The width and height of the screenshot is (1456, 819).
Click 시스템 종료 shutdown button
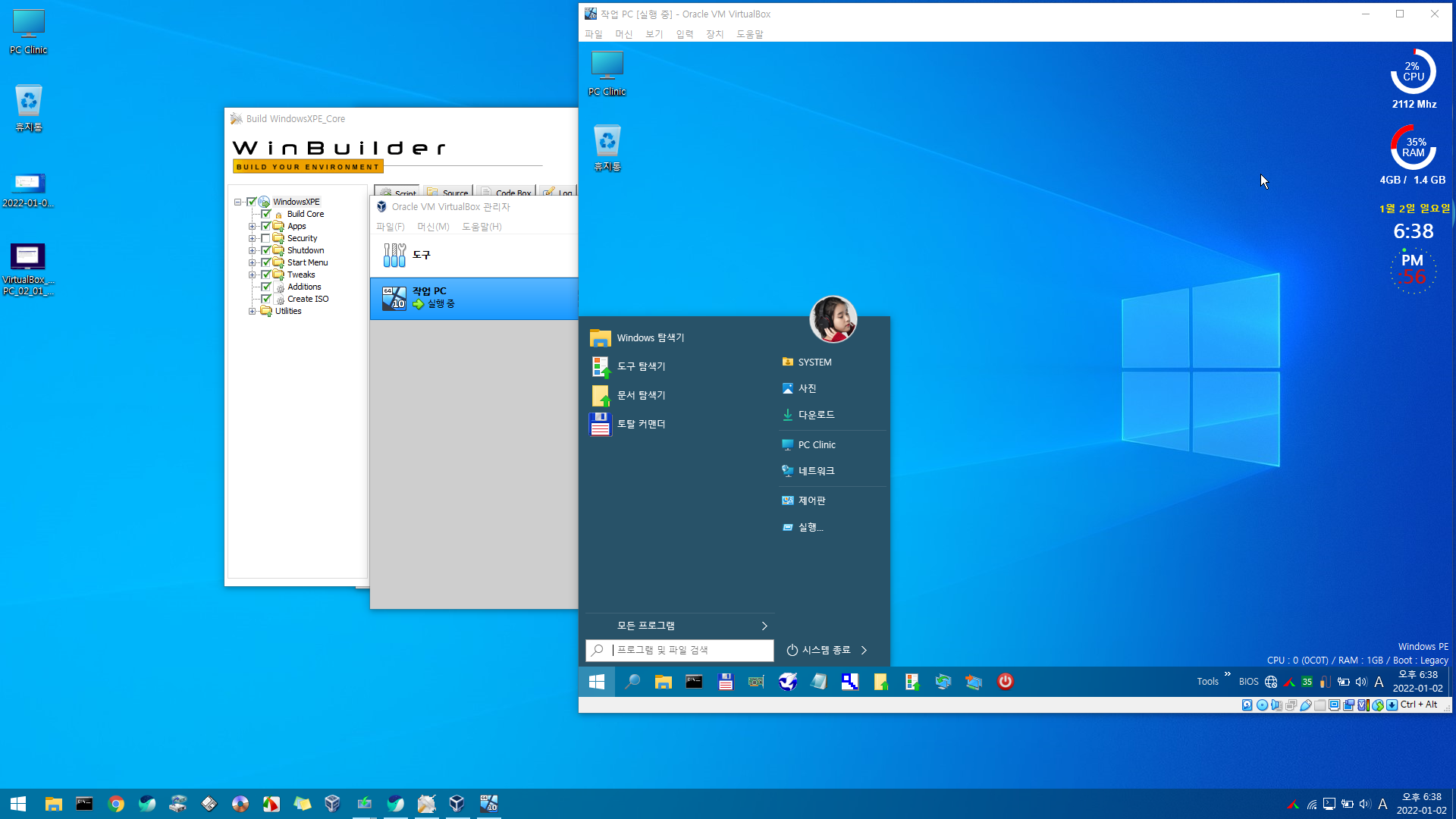pyautogui.click(x=818, y=650)
